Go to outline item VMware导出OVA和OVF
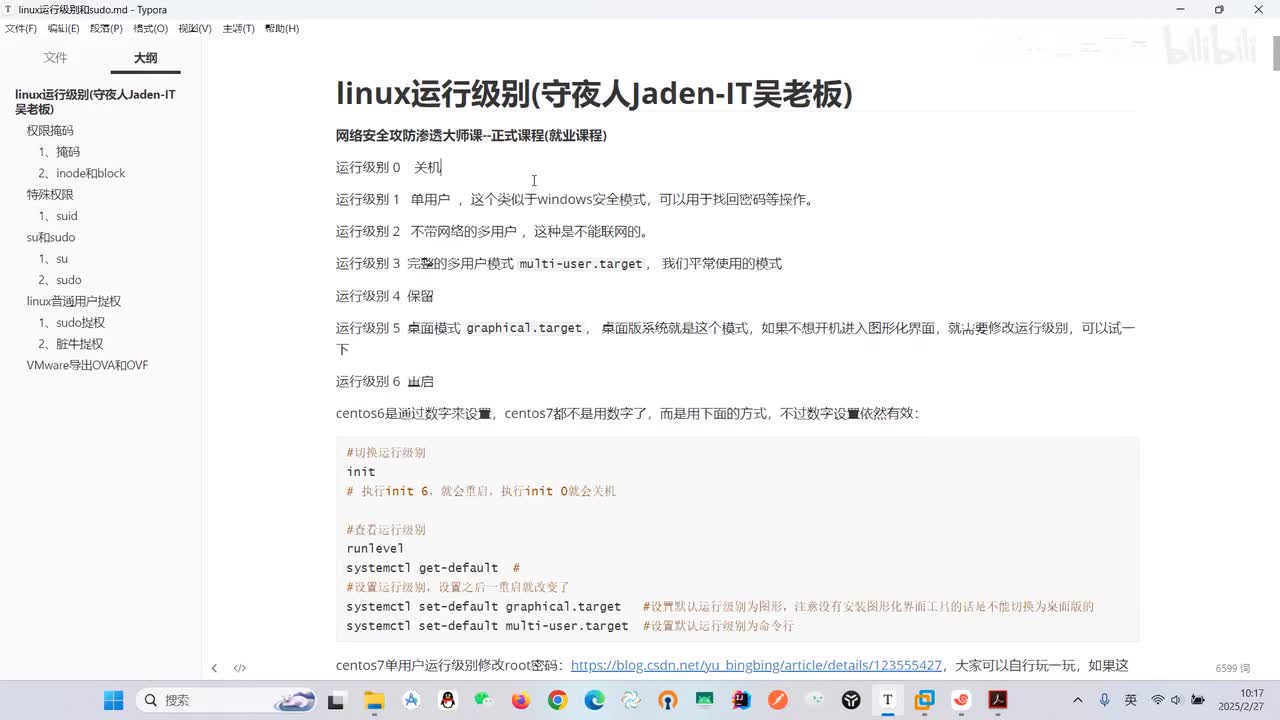This screenshot has height=720, width=1280. tap(87, 365)
